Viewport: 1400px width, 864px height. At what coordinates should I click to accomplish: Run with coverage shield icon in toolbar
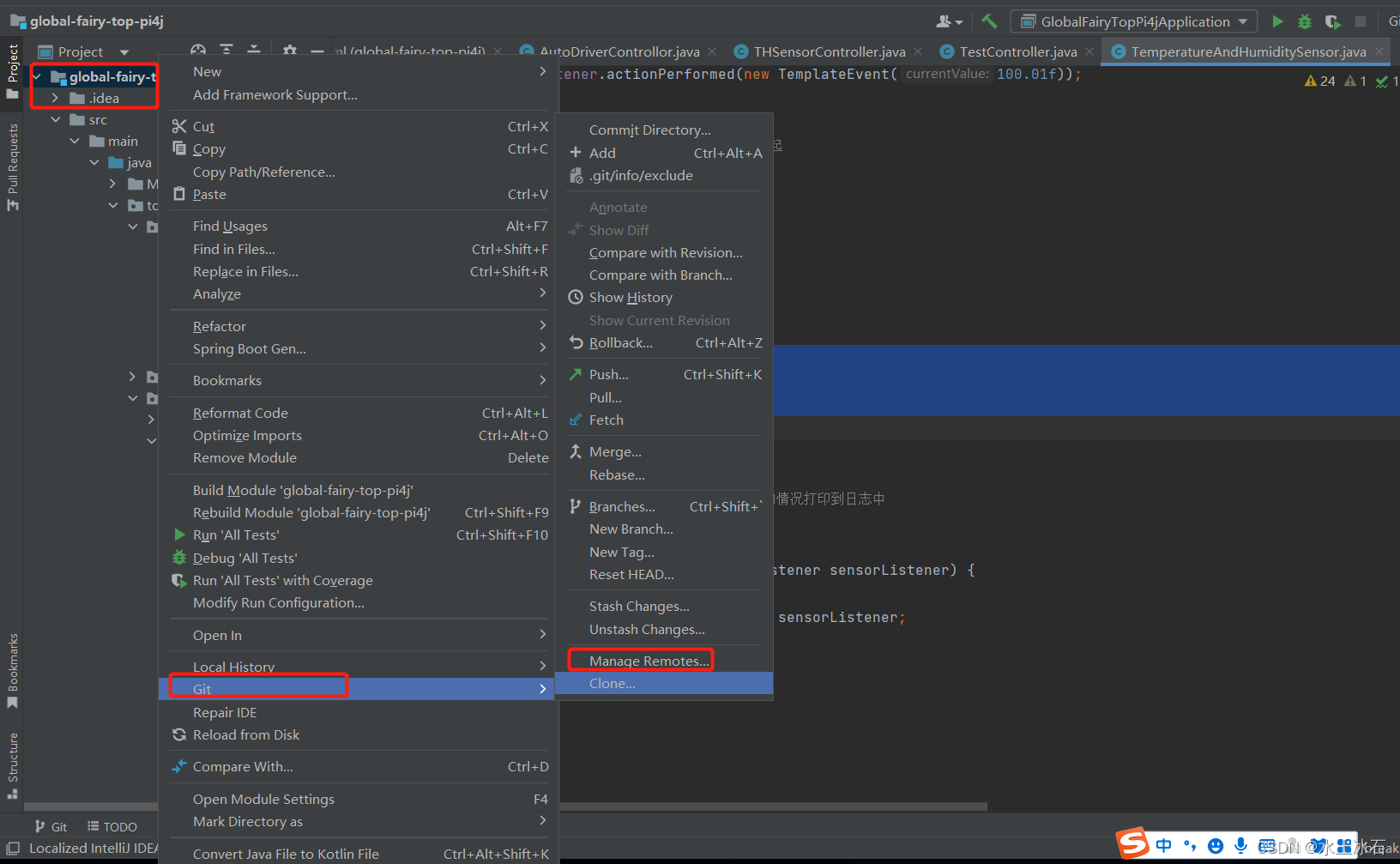point(1332,21)
